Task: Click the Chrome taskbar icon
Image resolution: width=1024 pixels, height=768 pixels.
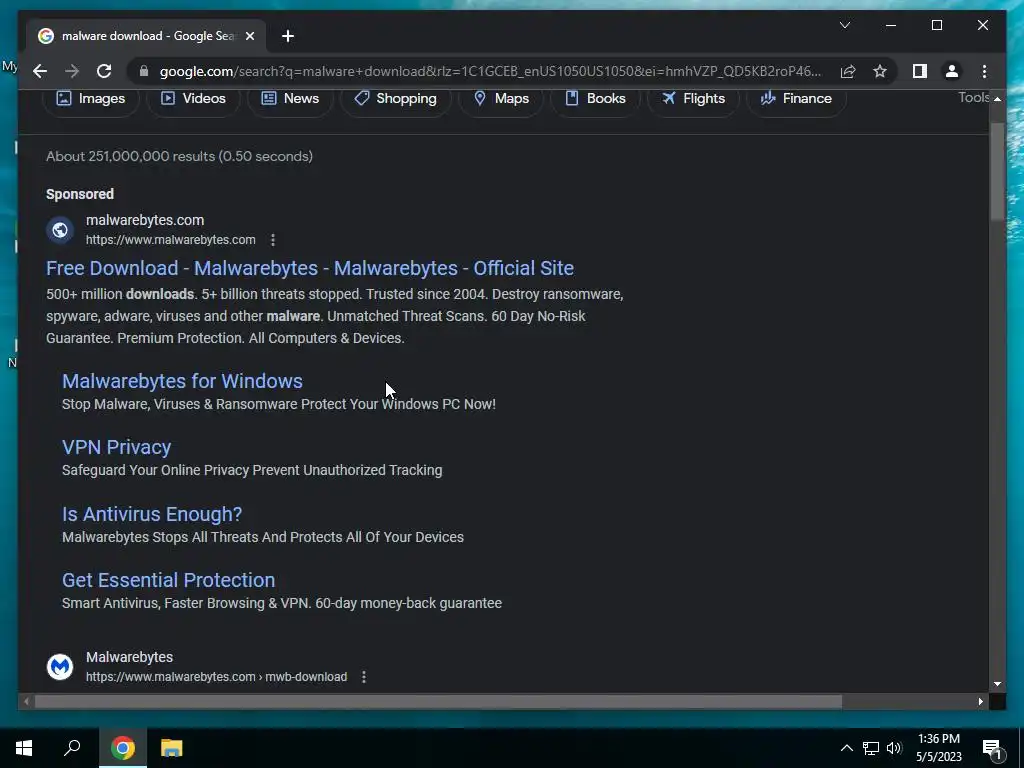Action: 123,748
